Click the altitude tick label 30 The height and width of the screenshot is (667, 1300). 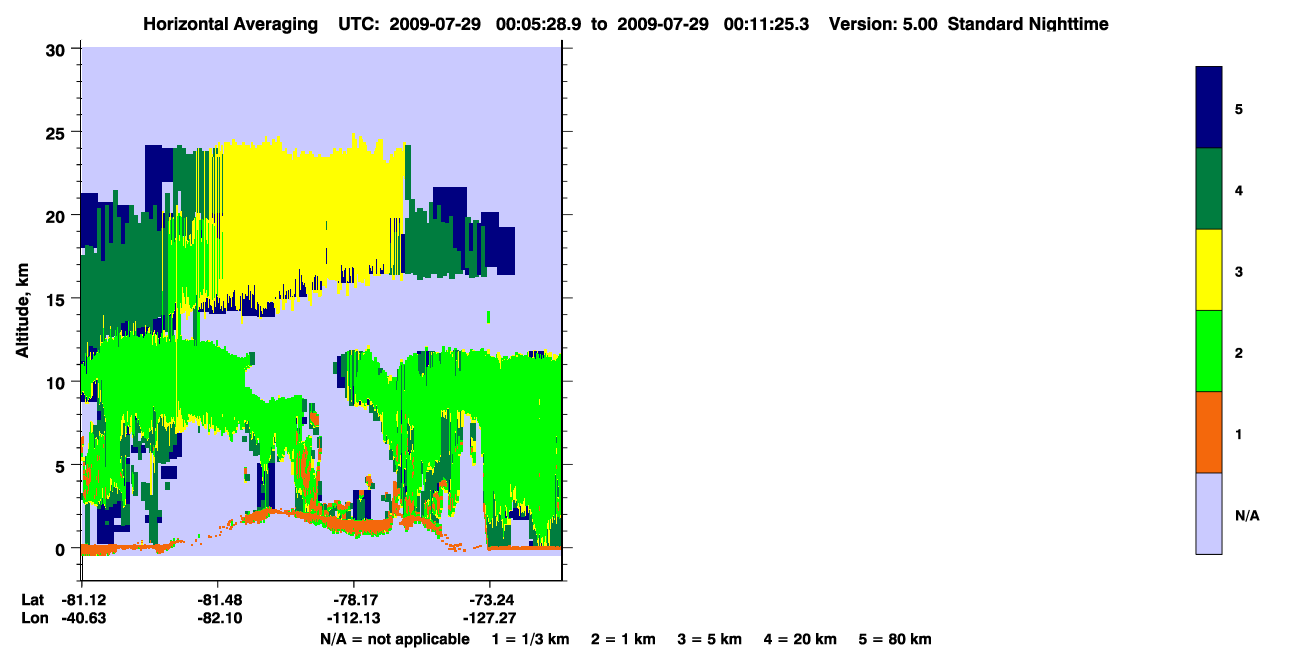point(57,49)
